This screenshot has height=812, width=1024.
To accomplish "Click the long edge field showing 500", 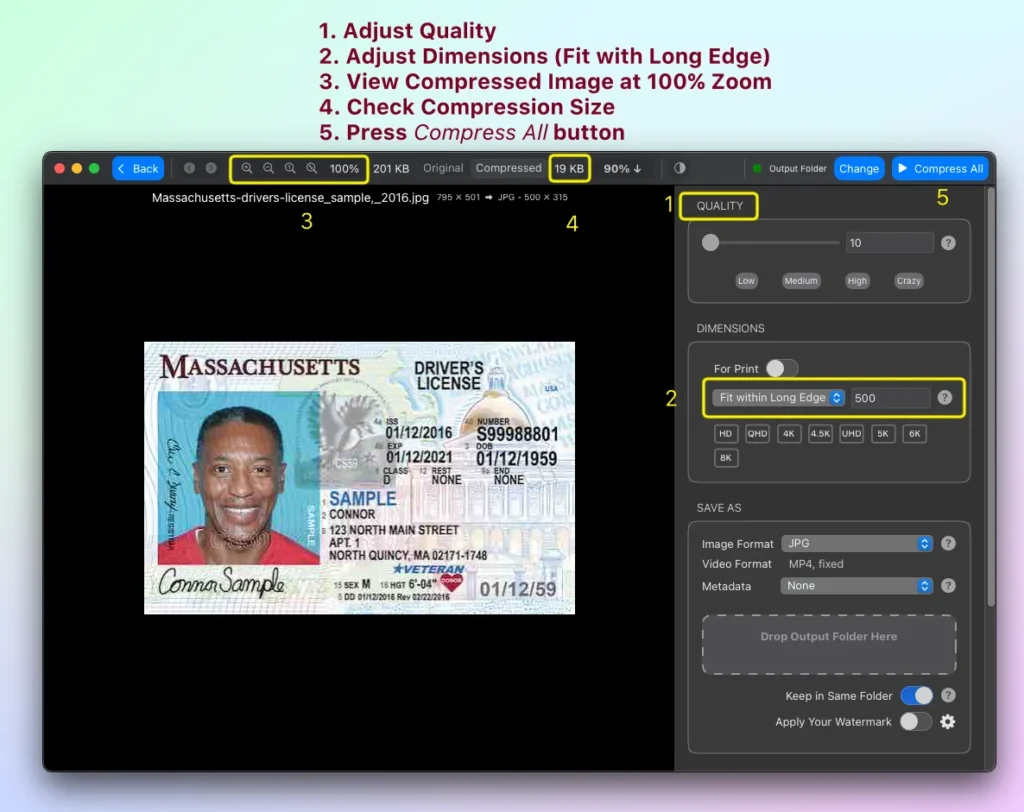I will [890, 398].
